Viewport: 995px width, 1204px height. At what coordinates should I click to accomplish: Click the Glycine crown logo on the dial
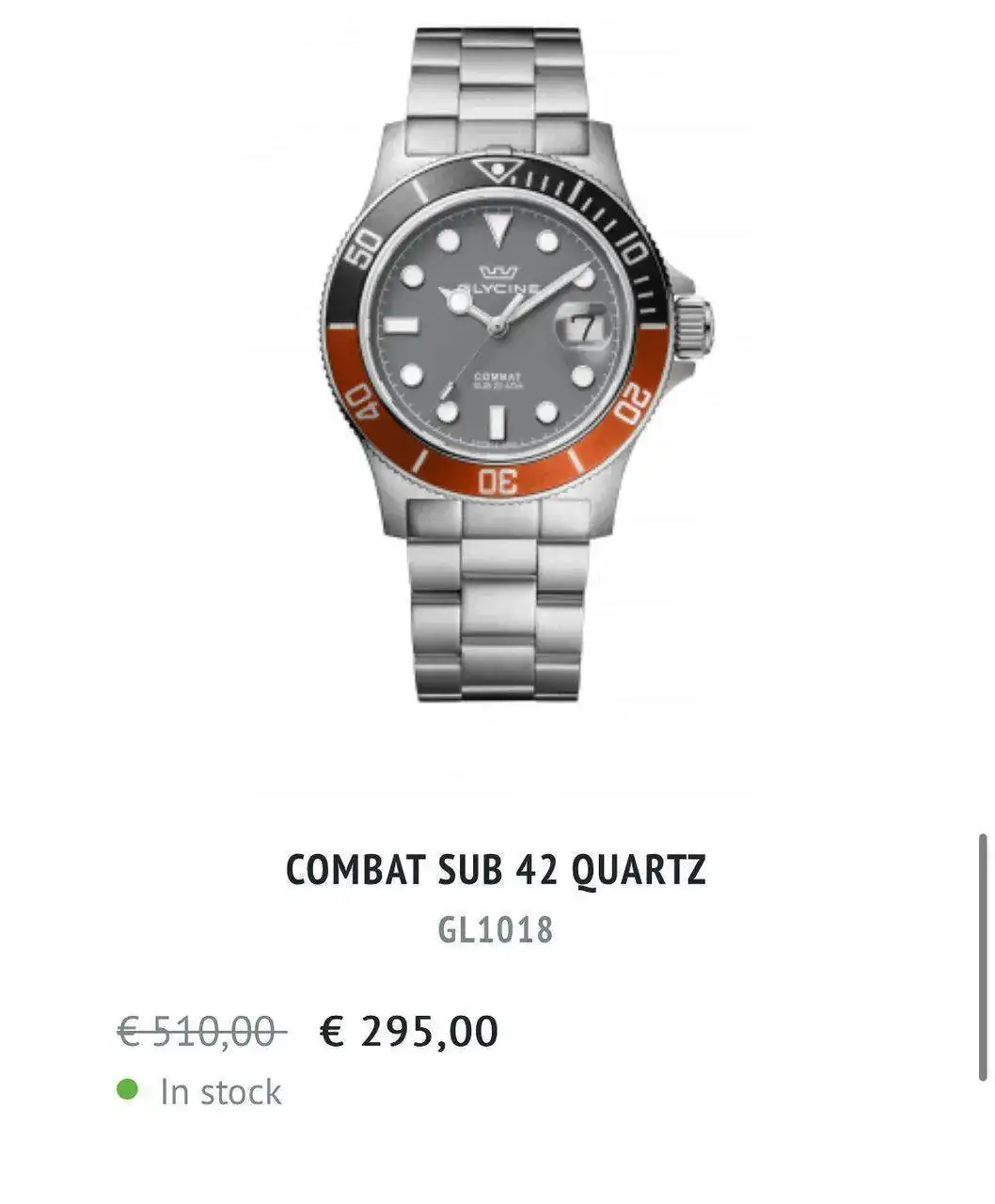(x=498, y=272)
